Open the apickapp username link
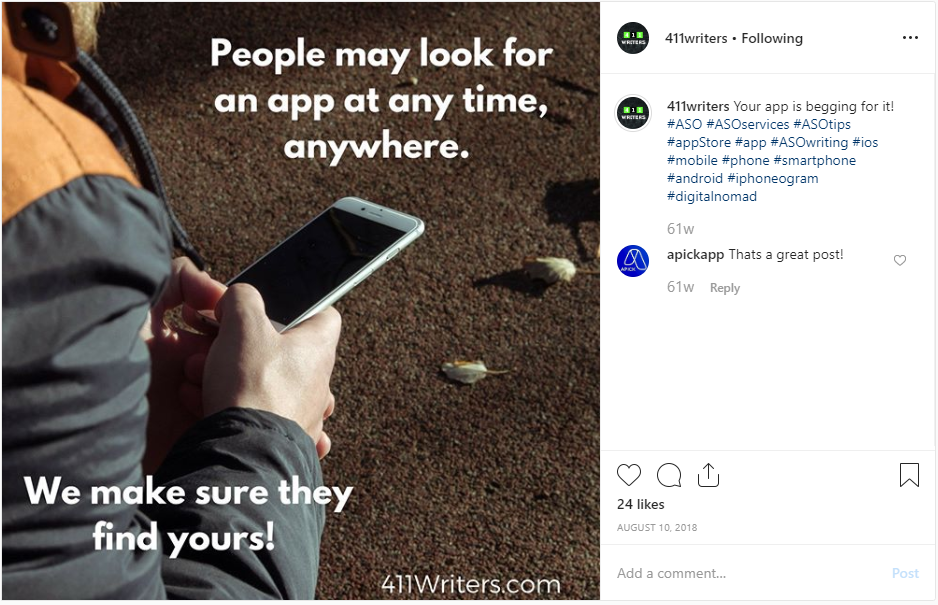The image size is (938, 605). pyautogui.click(x=696, y=255)
